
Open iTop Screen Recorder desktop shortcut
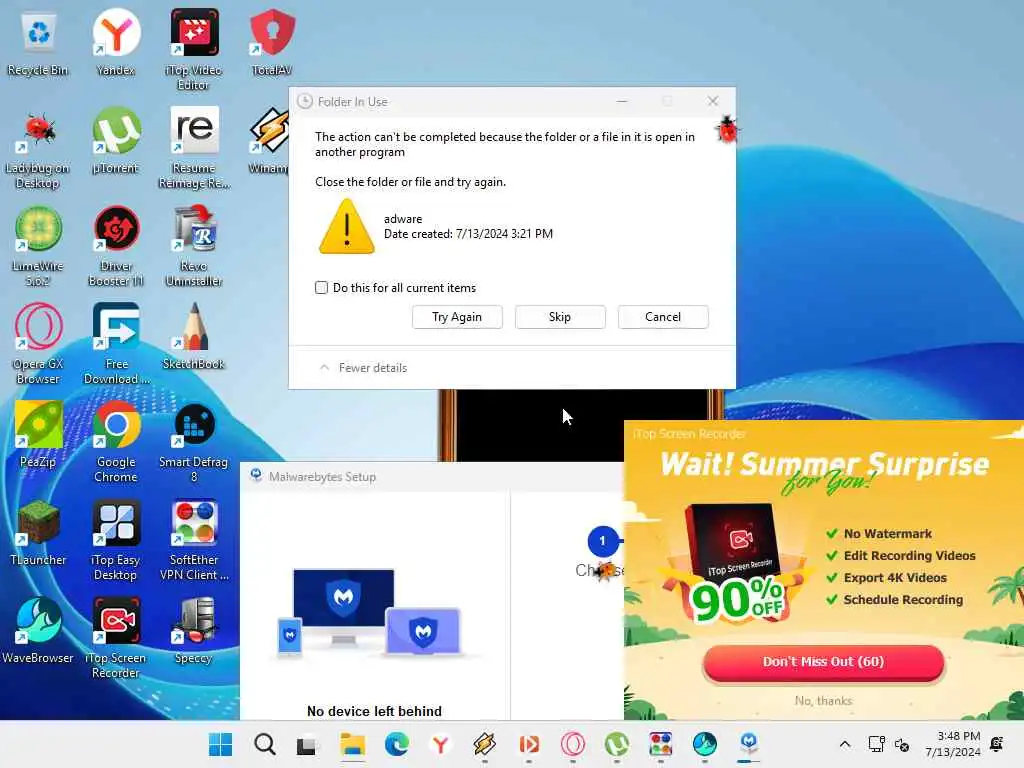pos(116,638)
